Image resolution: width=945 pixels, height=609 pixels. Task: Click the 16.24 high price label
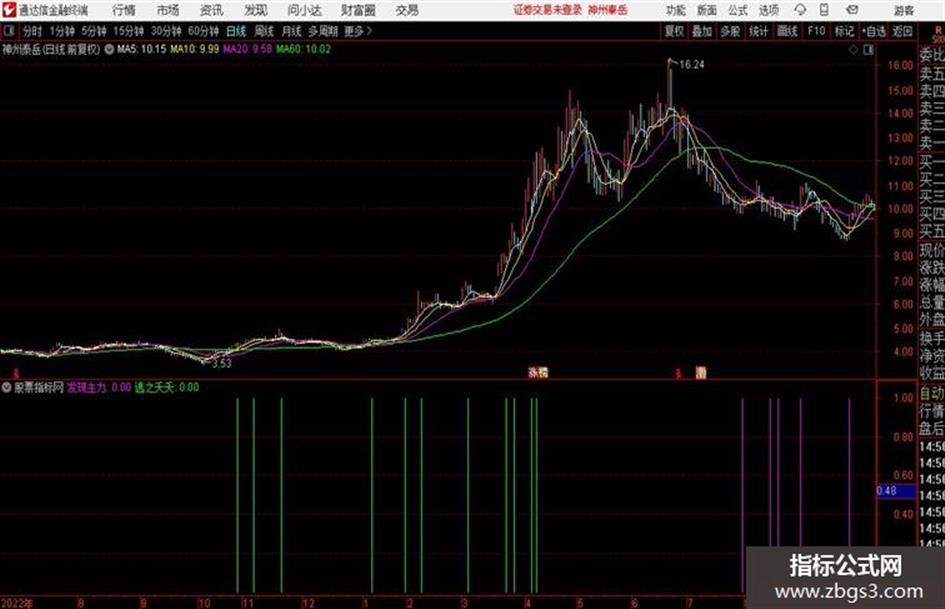coord(692,65)
